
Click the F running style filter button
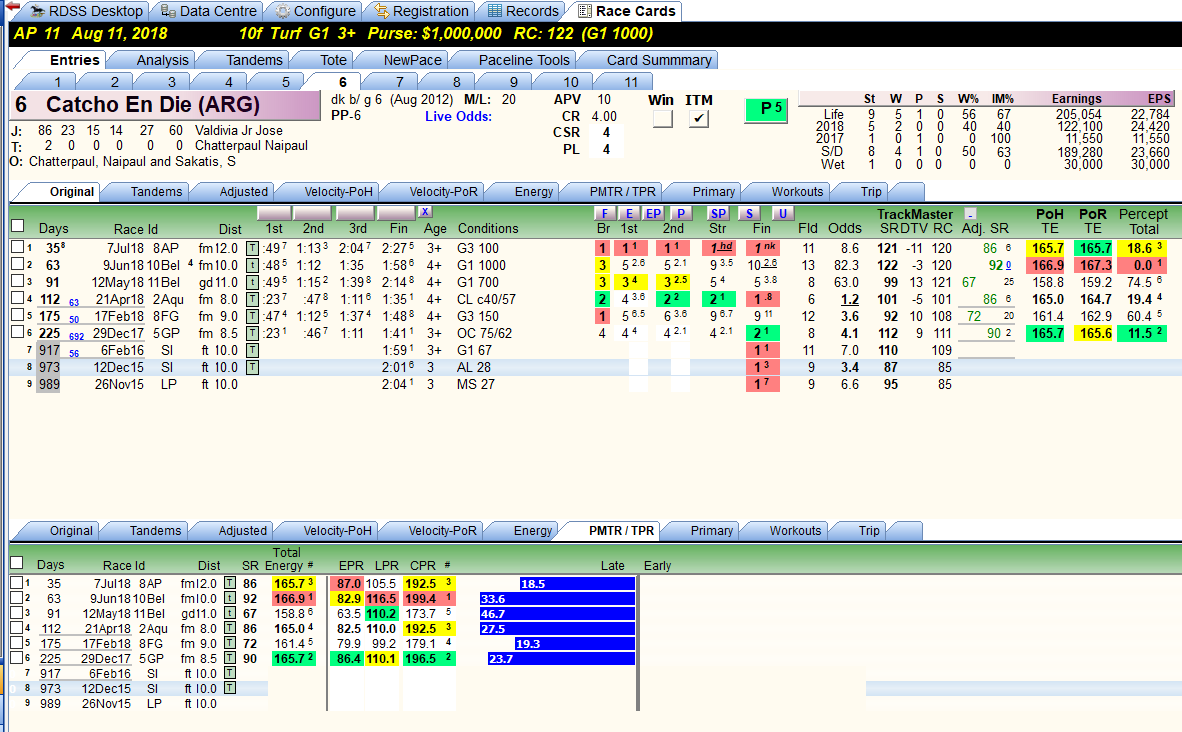[604, 214]
